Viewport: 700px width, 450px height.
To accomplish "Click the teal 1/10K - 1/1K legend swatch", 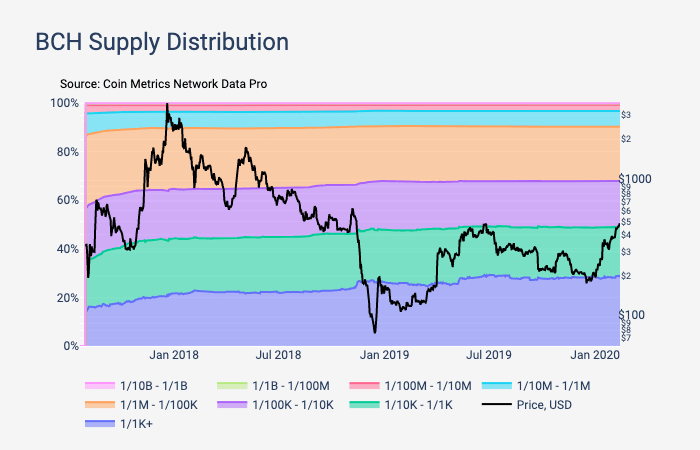I will tap(364, 405).
